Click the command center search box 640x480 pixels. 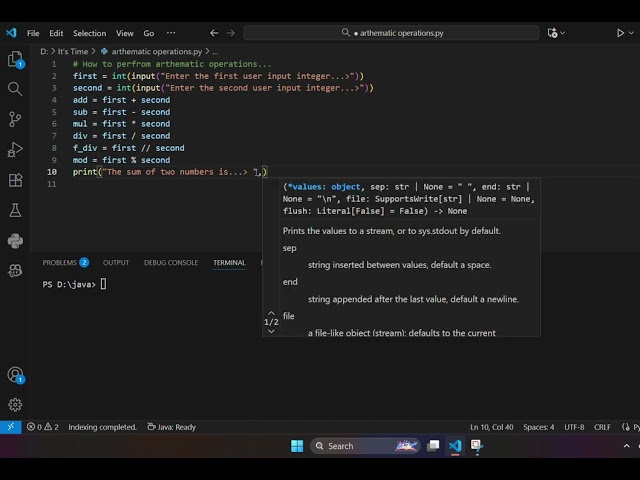point(391,33)
